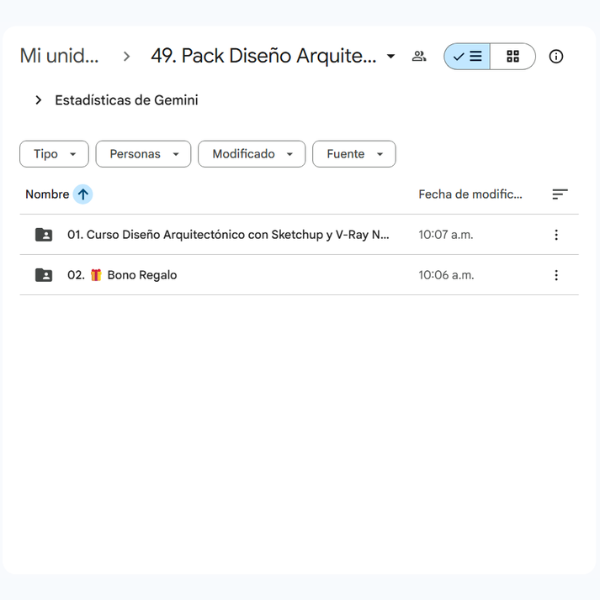The image size is (600, 600).
Task: Click shared folder icon for Curso Diseño Arquitectónico
Action: pyautogui.click(x=44, y=235)
